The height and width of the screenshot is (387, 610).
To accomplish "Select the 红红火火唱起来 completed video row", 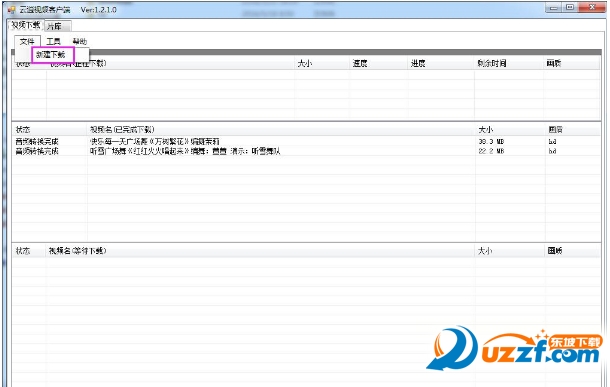I will [306, 151].
